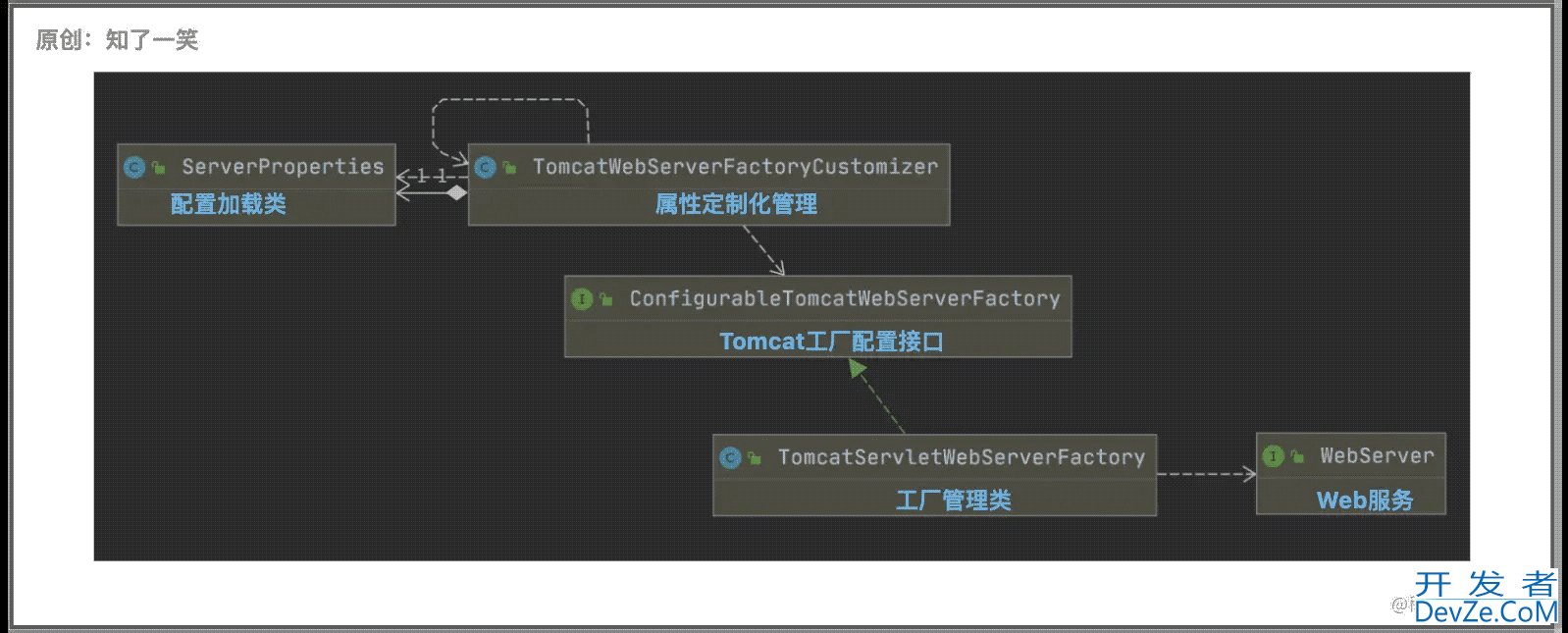Viewport: 1568px width, 633px height.
Task: Click the 工厂管理类 annotation label
Action: [953, 501]
